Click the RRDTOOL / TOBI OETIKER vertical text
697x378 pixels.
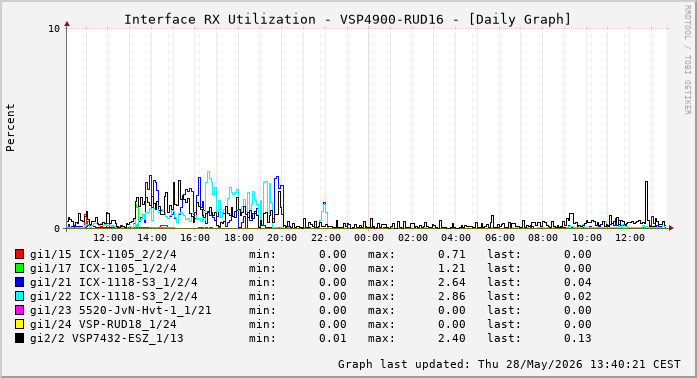click(687, 60)
